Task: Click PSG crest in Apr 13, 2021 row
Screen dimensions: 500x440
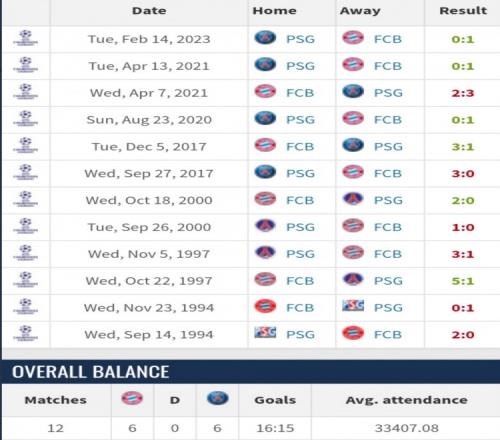Action: tap(265, 64)
